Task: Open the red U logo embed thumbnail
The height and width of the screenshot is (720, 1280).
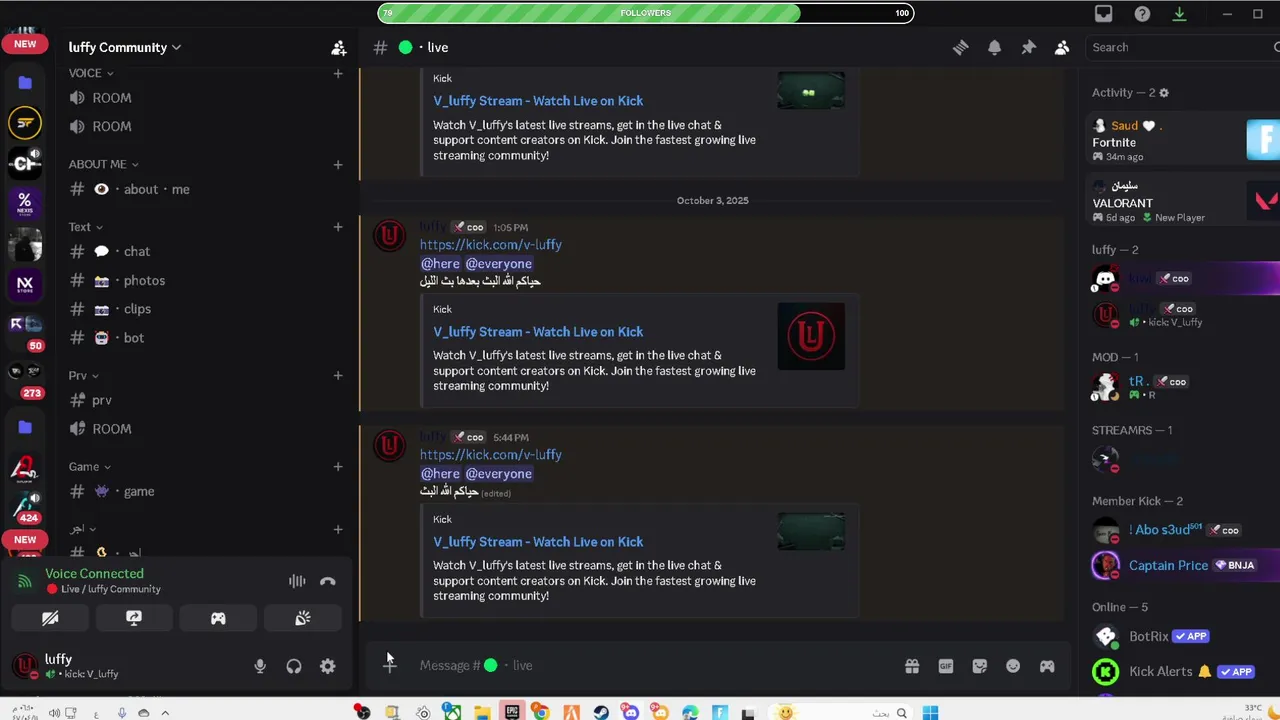Action: [x=811, y=337]
